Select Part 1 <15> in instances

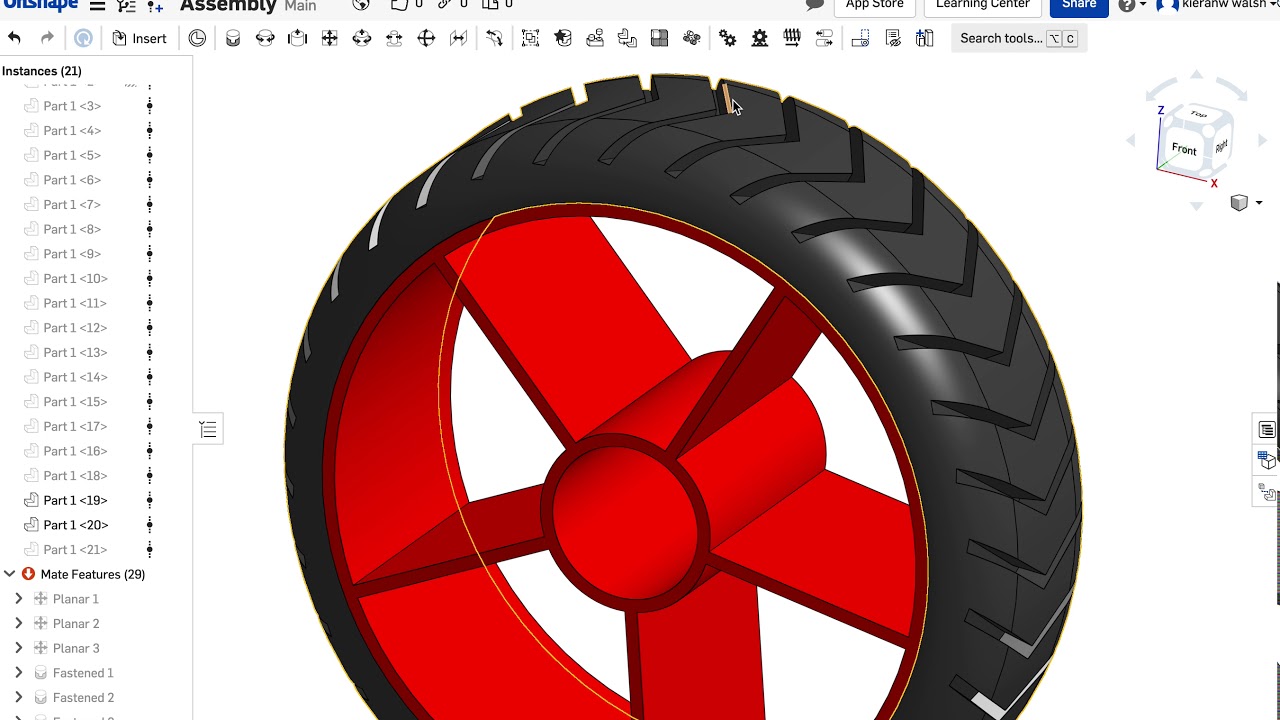(75, 401)
